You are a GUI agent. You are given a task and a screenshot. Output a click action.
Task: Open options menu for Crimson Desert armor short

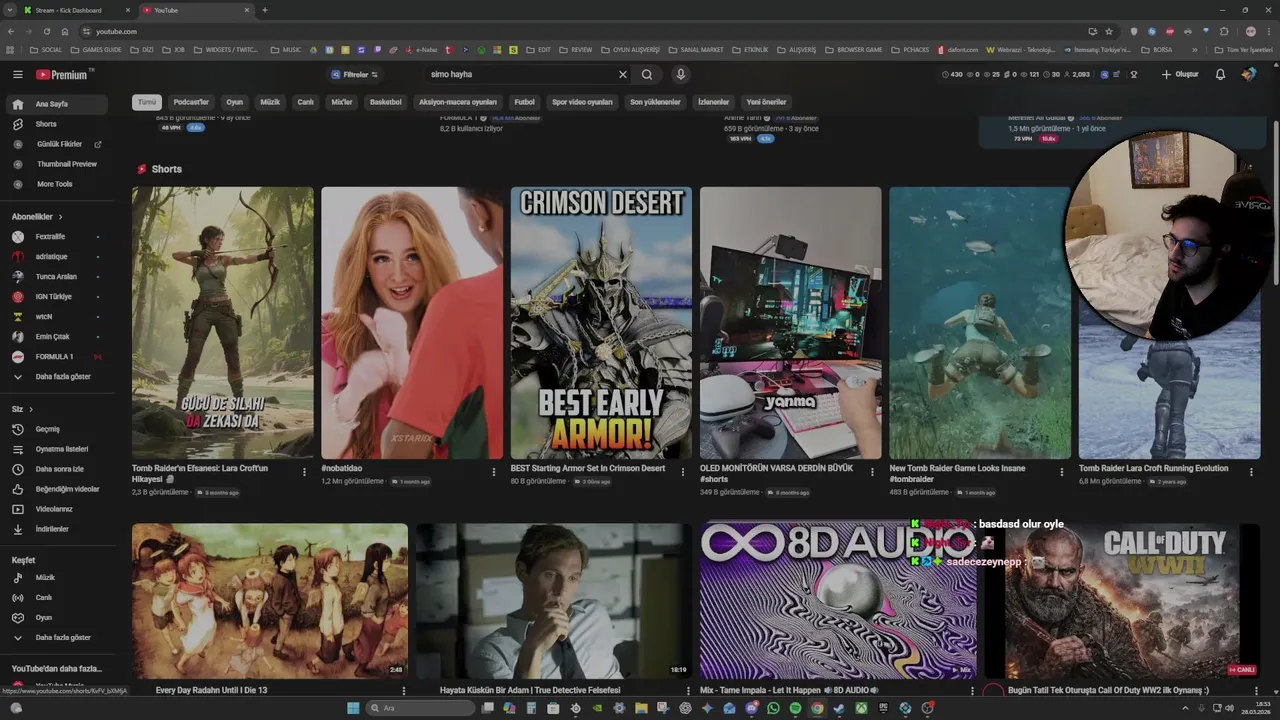pos(683,472)
